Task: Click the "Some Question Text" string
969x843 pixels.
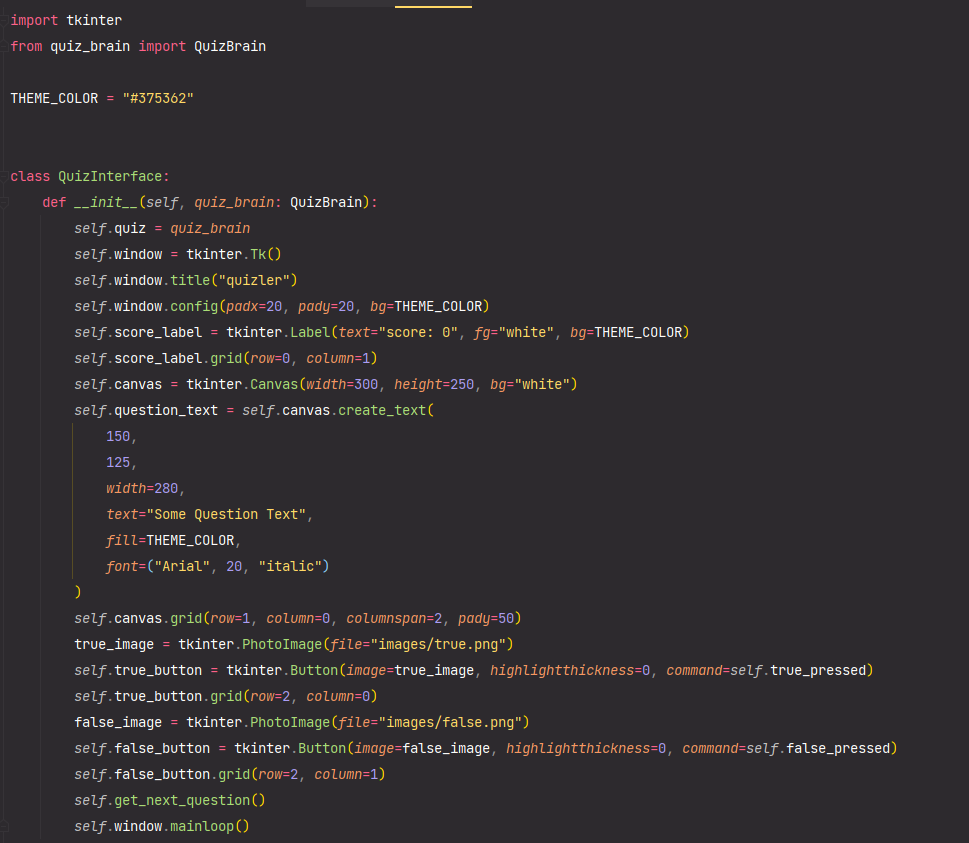Action: (x=226, y=514)
